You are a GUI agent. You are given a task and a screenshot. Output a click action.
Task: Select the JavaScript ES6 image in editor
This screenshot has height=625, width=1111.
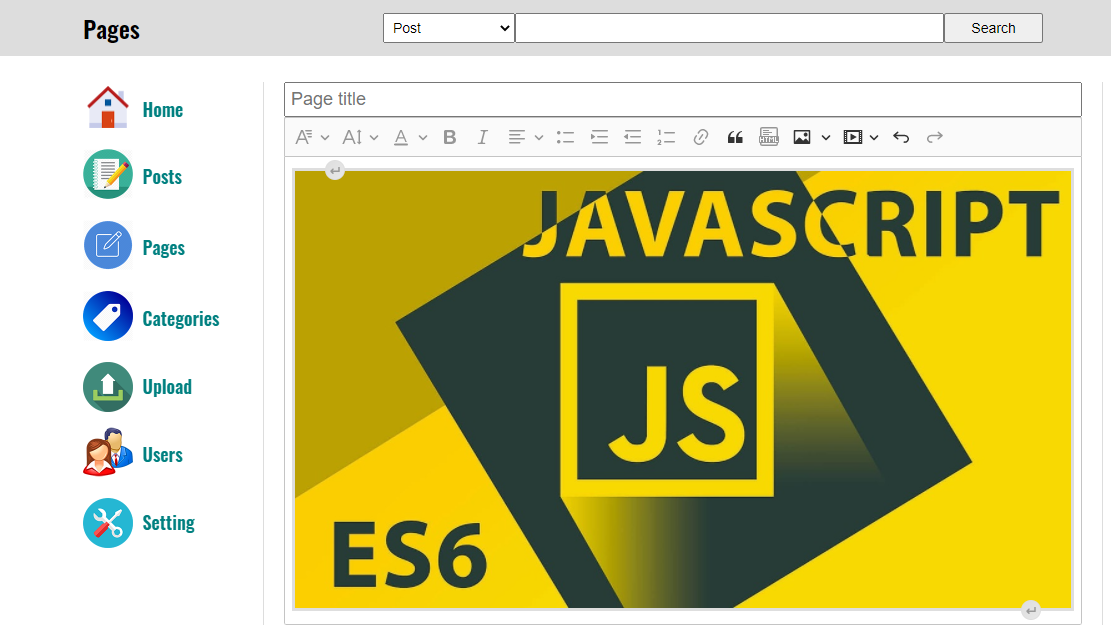point(683,389)
